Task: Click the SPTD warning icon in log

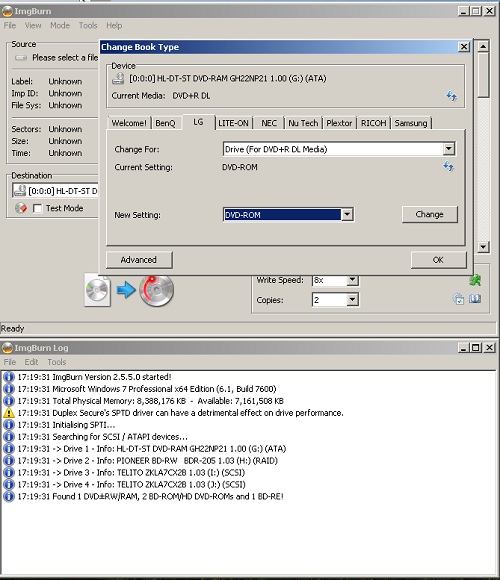Action: (x=9, y=413)
